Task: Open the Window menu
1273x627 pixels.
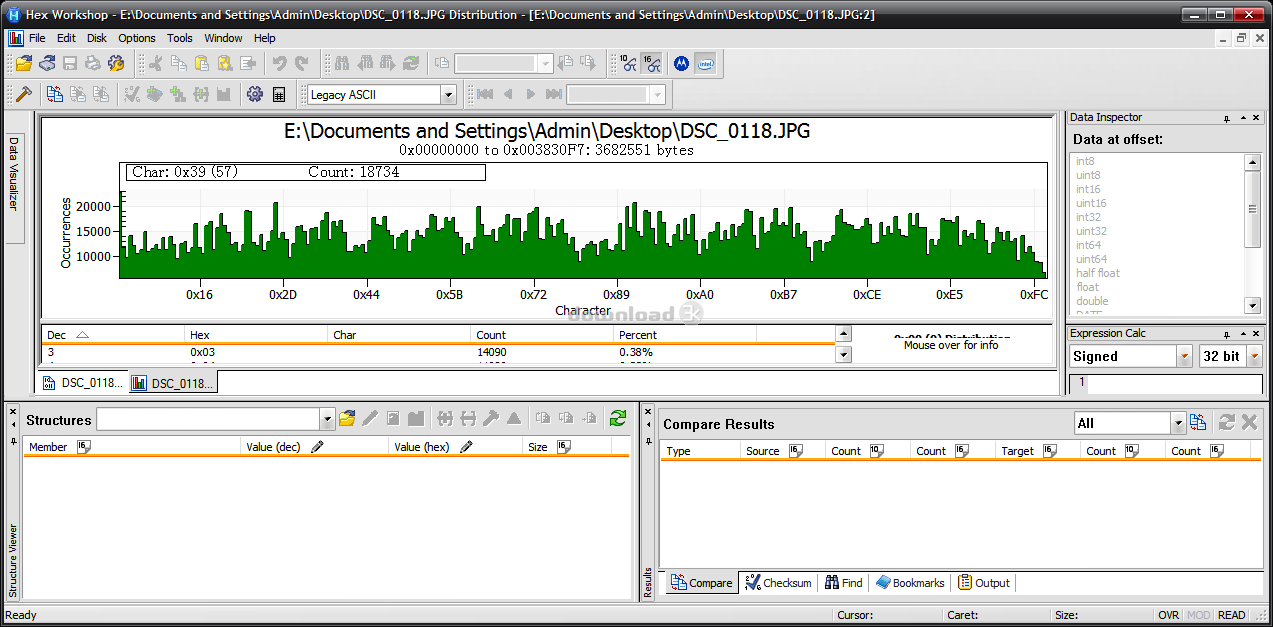Action: 223,38
